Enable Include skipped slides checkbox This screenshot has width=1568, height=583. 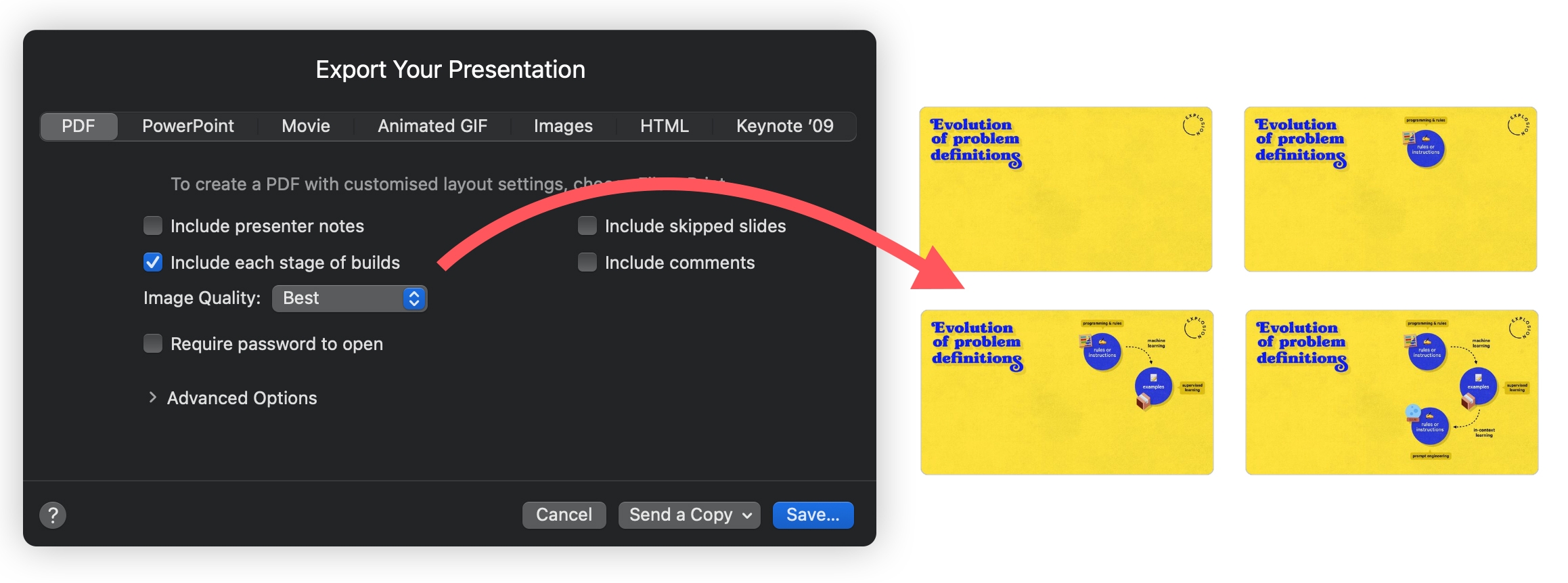[x=587, y=225]
